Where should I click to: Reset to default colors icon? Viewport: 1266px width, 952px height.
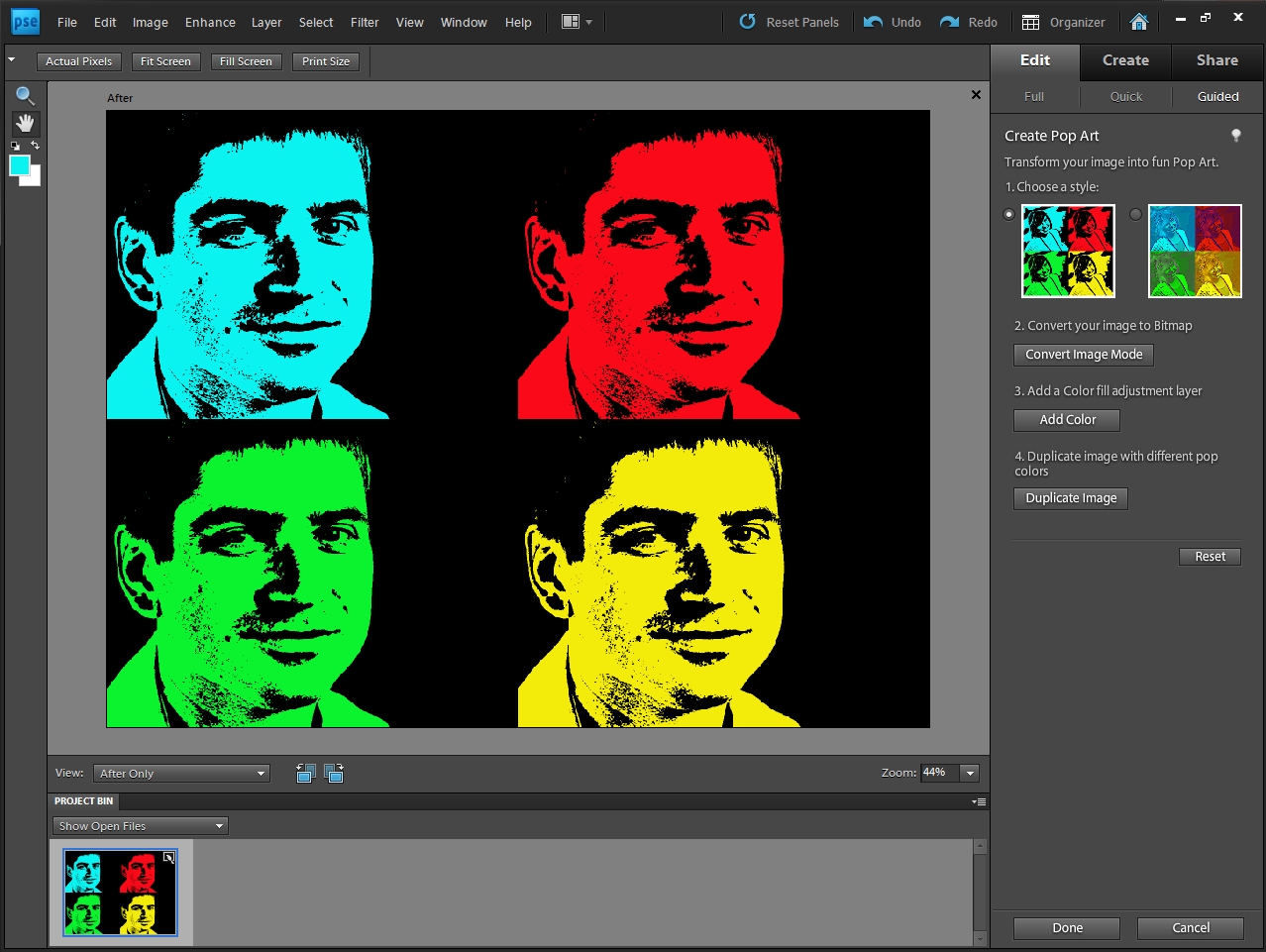(15, 146)
